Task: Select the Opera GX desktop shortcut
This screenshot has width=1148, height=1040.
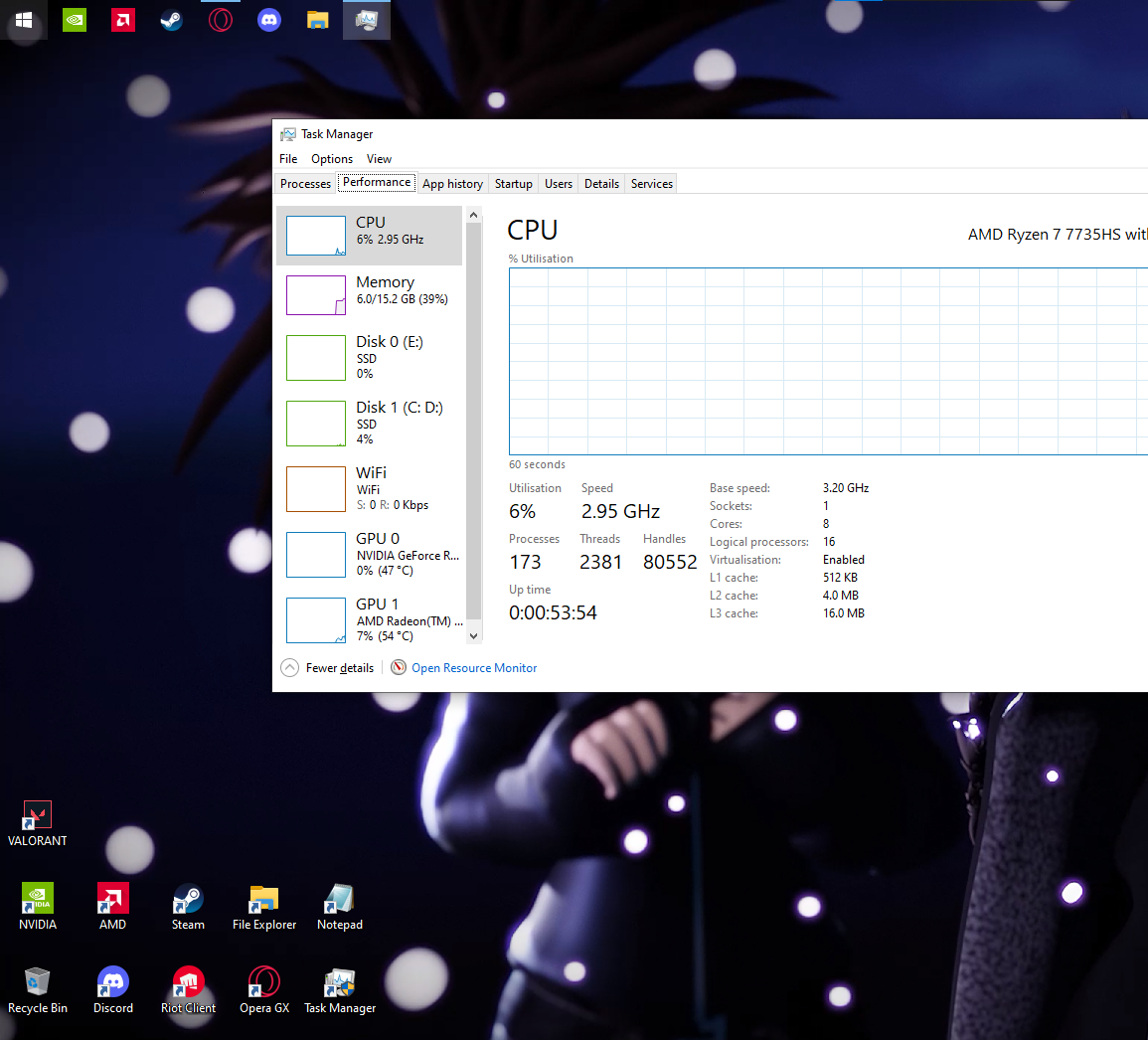Action: coord(264,990)
